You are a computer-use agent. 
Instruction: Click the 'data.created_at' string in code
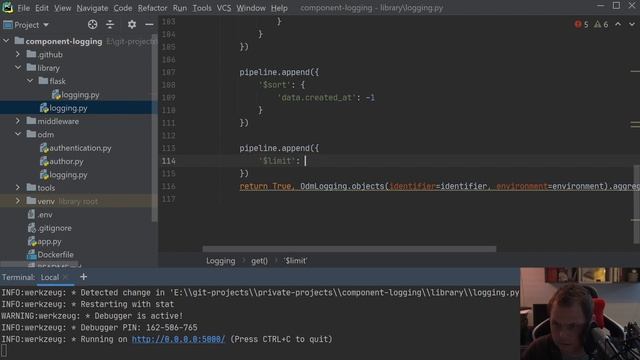tap(316, 98)
